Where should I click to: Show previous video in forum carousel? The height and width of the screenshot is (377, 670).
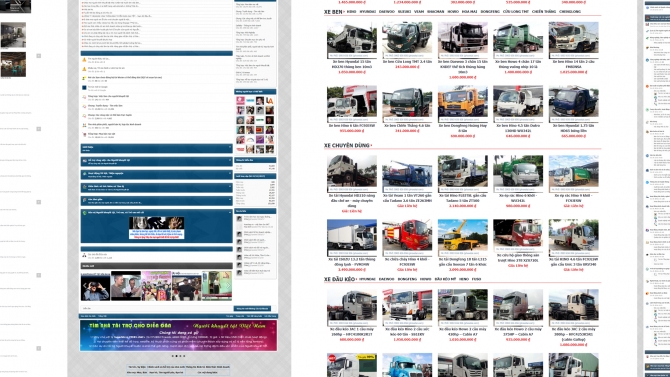point(84,285)
